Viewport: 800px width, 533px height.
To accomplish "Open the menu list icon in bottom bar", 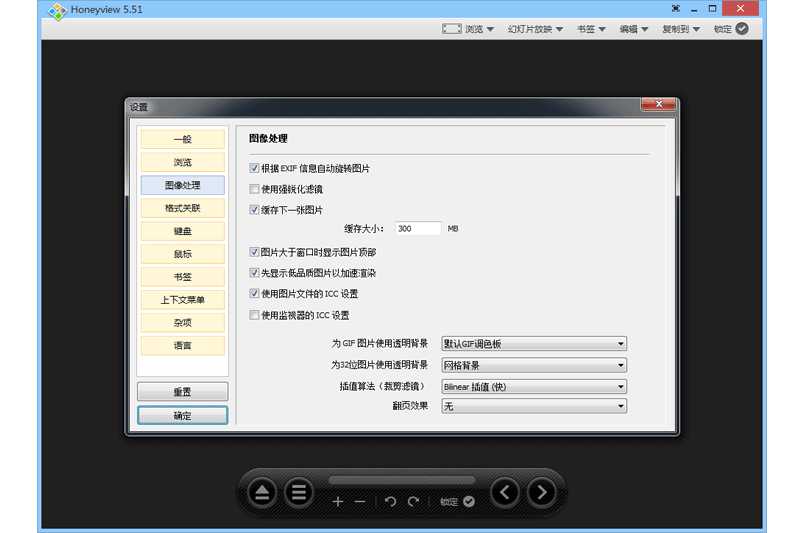I will coord(299,493).
